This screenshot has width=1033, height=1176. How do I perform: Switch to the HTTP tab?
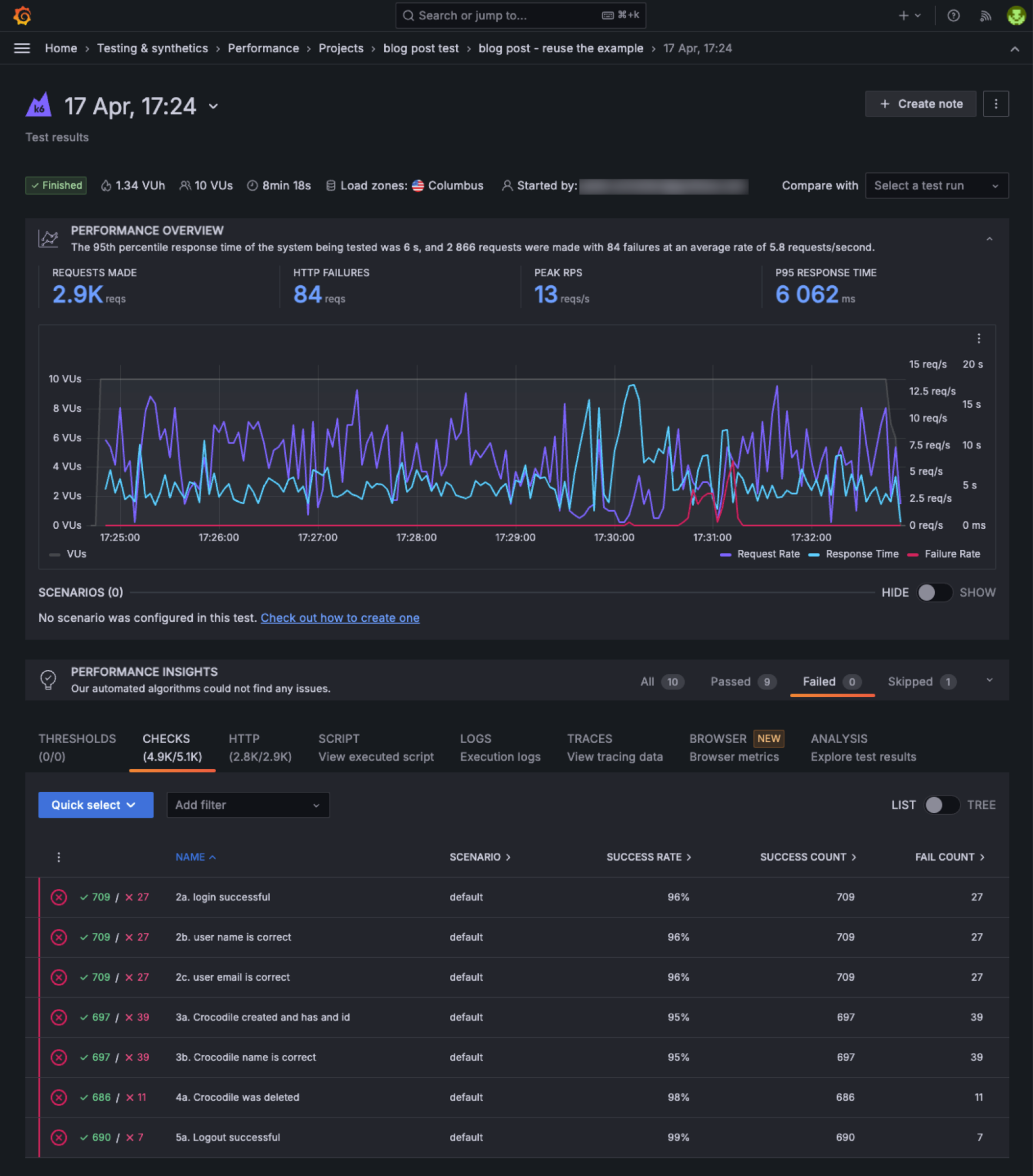tap(259, 747)
